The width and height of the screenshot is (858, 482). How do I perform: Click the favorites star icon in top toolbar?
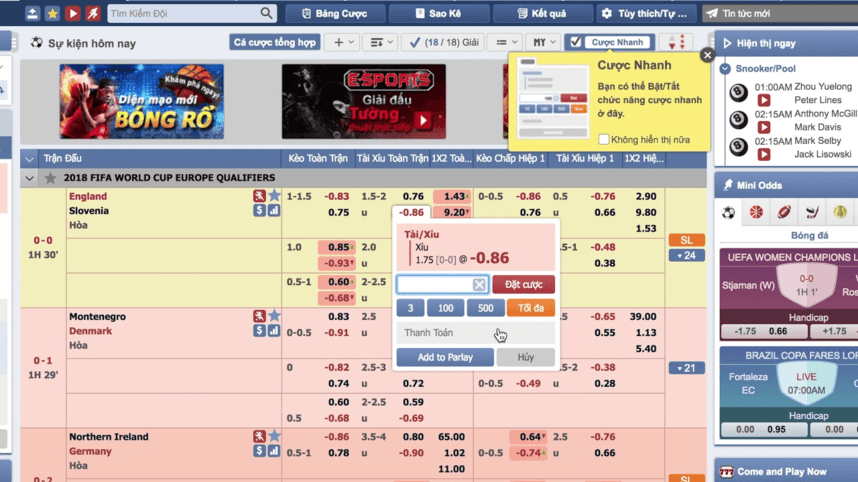52,14
